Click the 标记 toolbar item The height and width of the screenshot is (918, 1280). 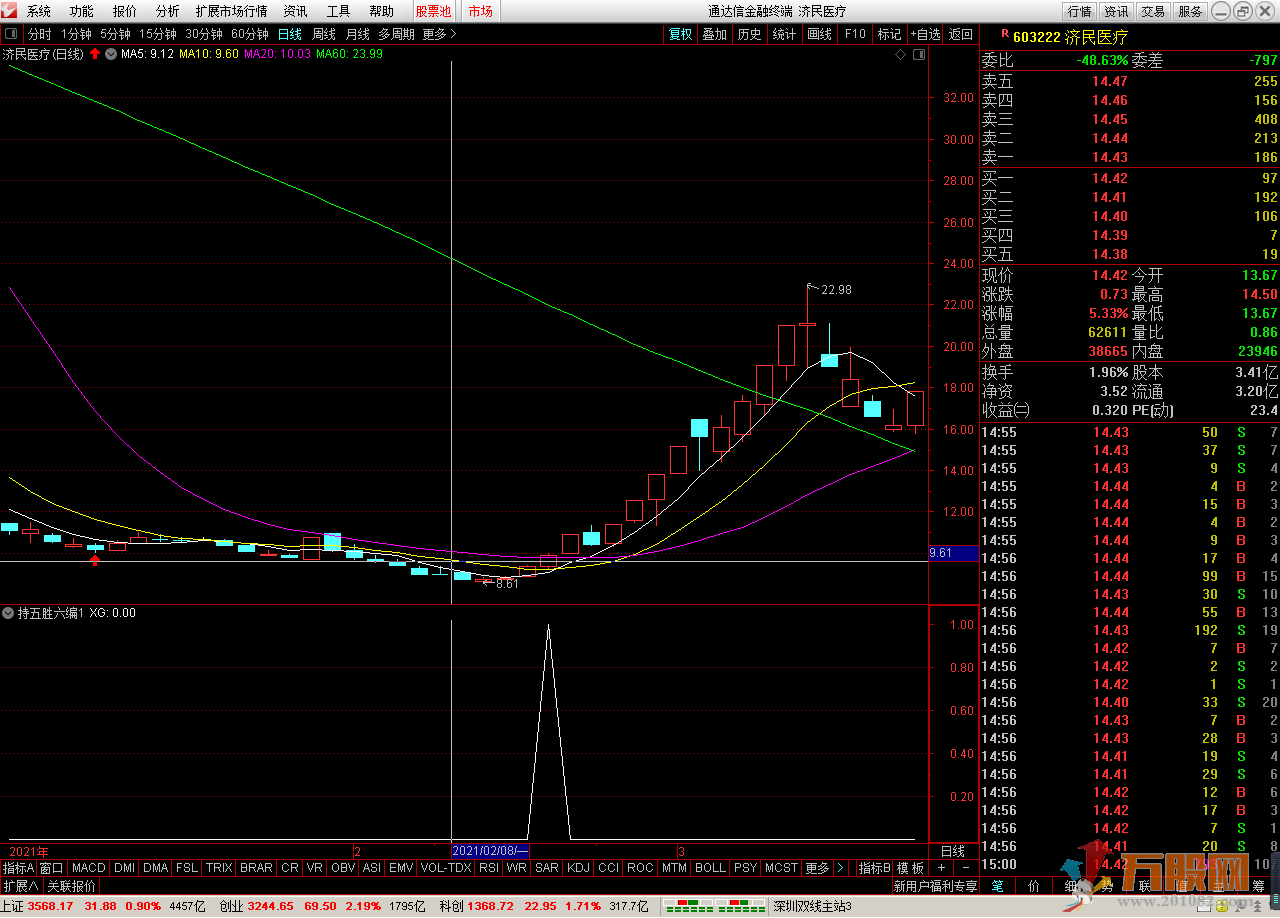pos(890,34)
